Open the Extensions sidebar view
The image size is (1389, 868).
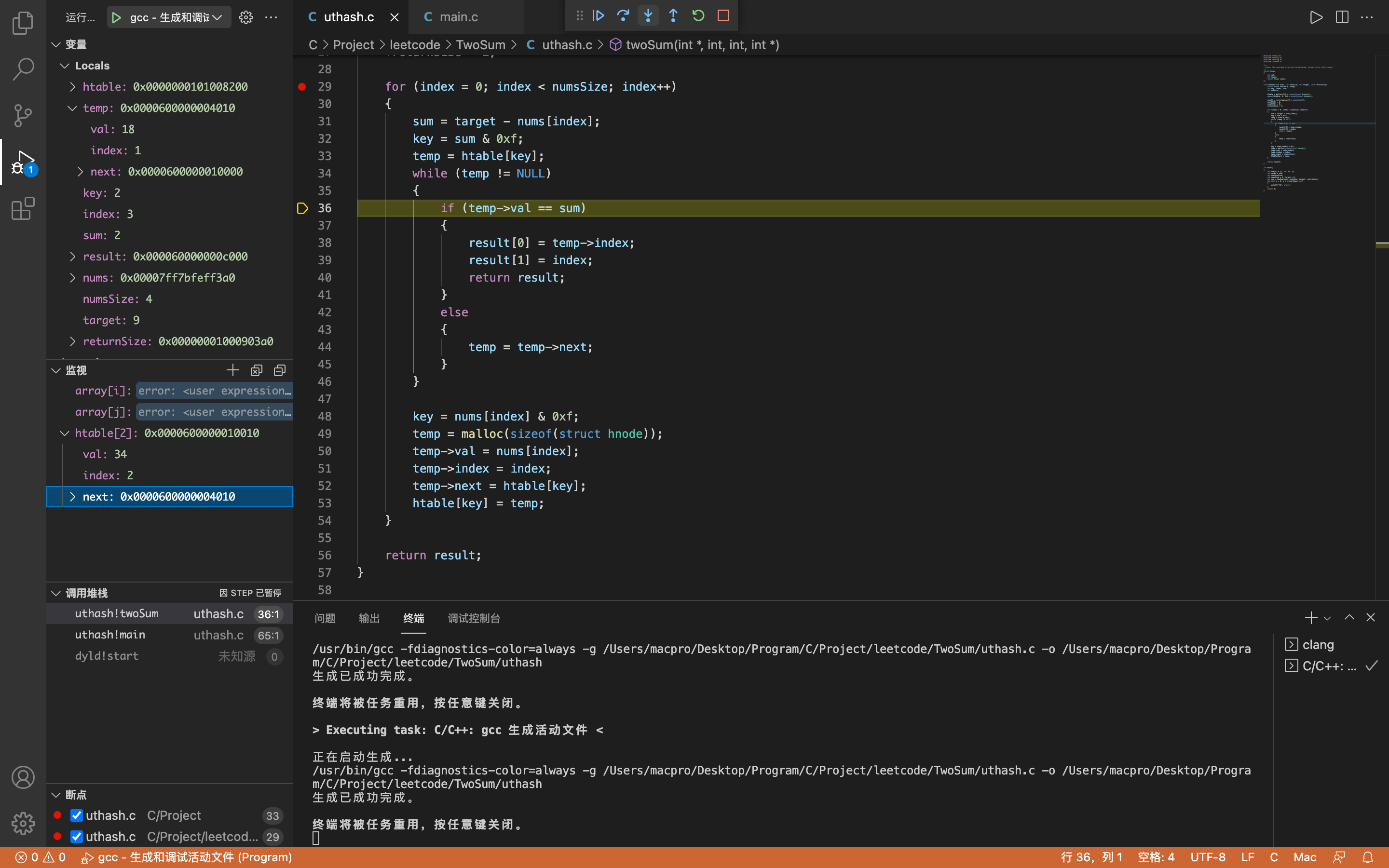(x=23, y=209)
